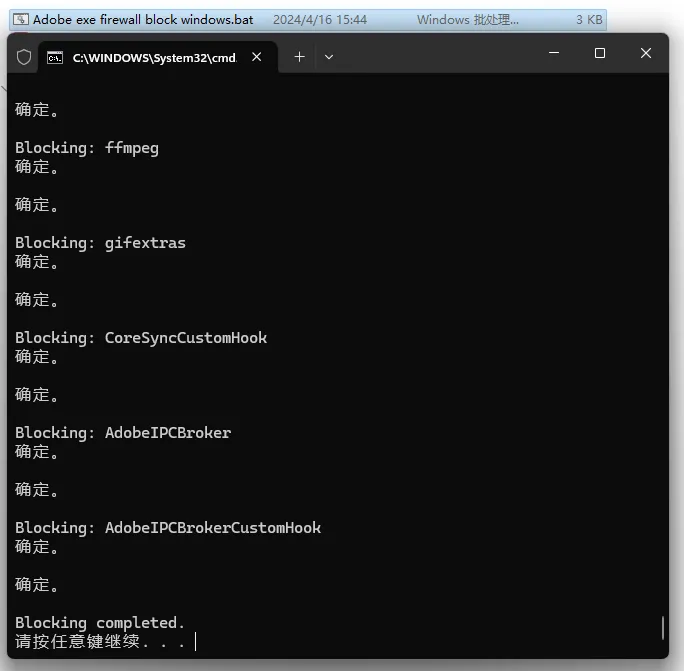Click the line ending in "AdobeIPCBroker"
Screen dimensions: 684x671
click(x=123, y=433)
